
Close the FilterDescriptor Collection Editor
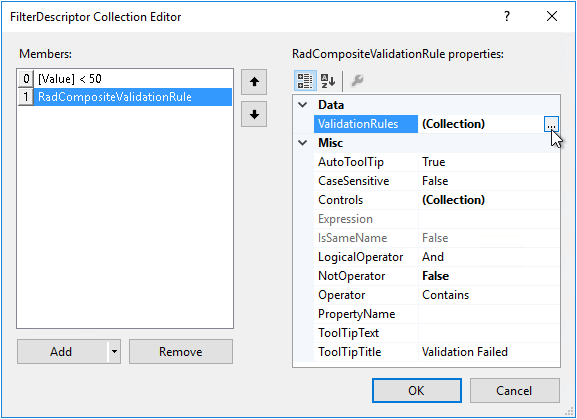coord(552,16)
